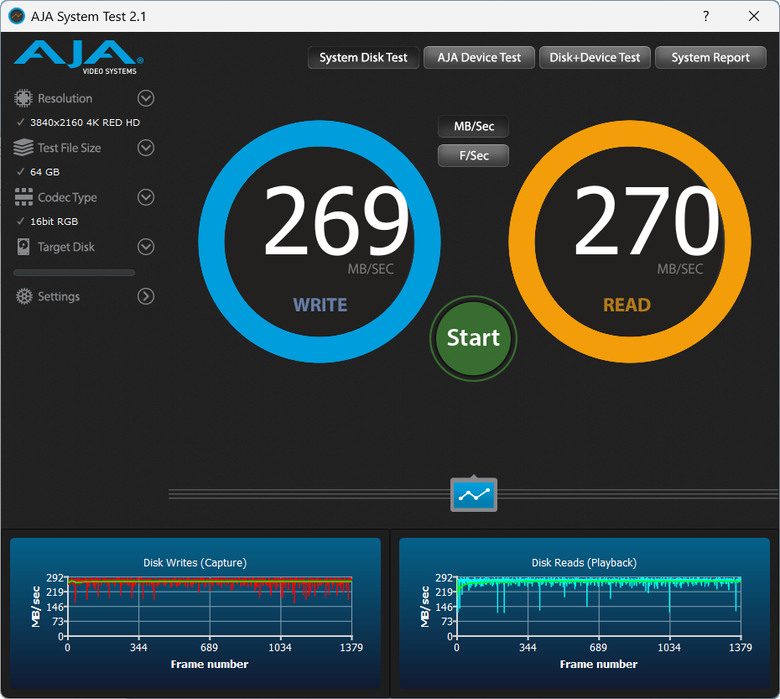Screen dimensions: 780x699
Task: Click Frame number label under reads graph
Action: 598,664
